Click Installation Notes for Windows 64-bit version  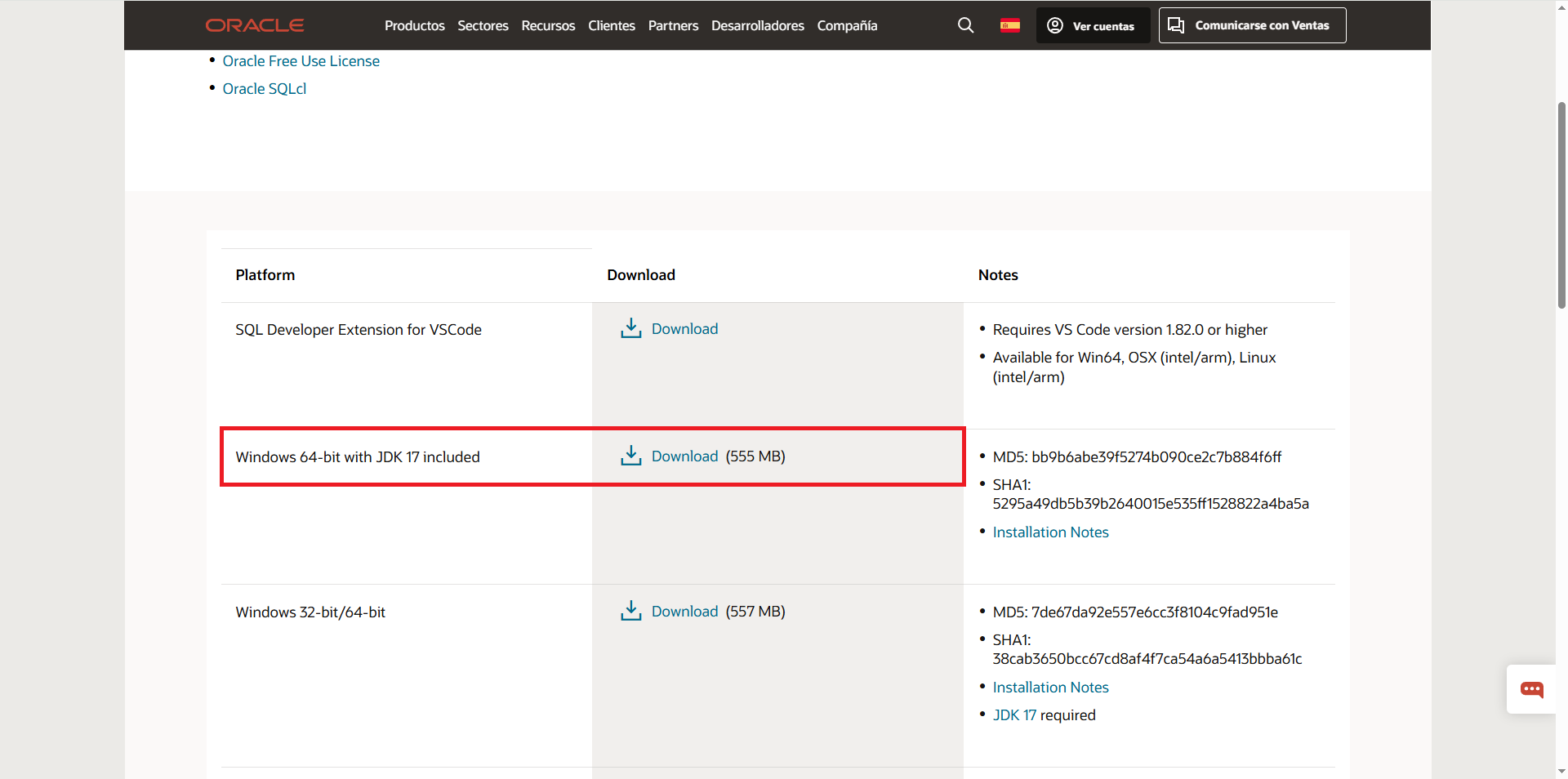click(x=1050, y=532)
